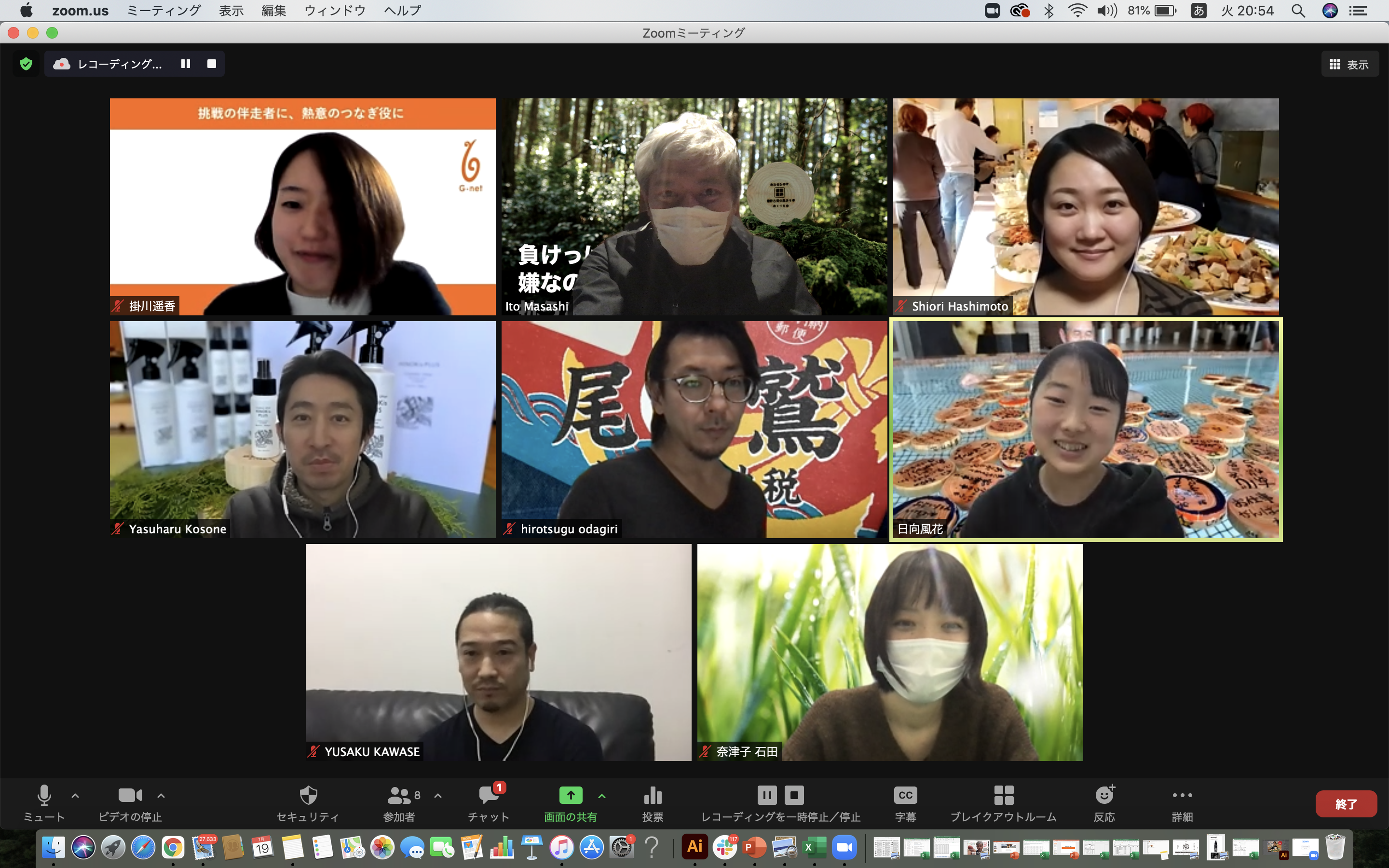Screen dimensions: 1389x868
Task: Open the ウィンドウ menu in menu bar
Action: 335,10
